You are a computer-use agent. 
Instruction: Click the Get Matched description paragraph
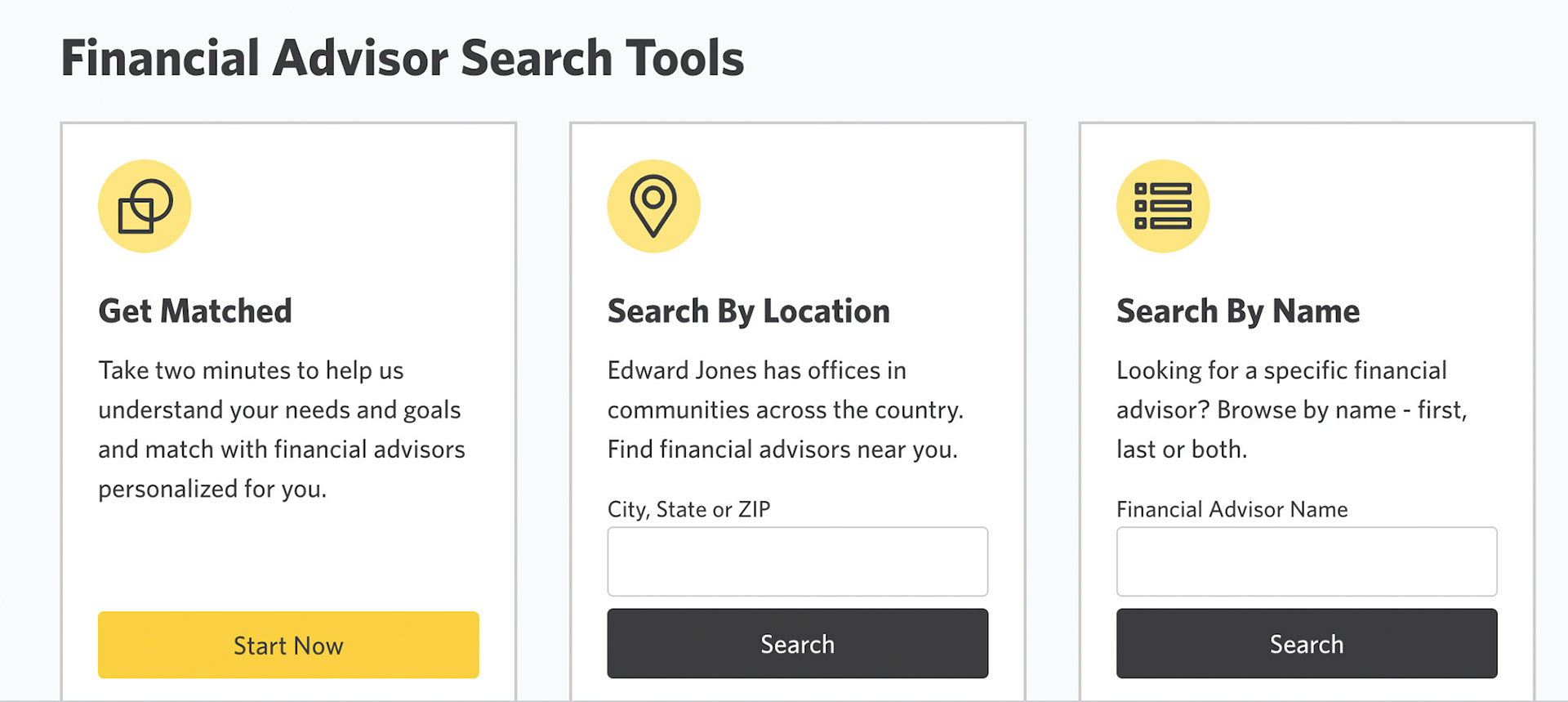point(281,429)
